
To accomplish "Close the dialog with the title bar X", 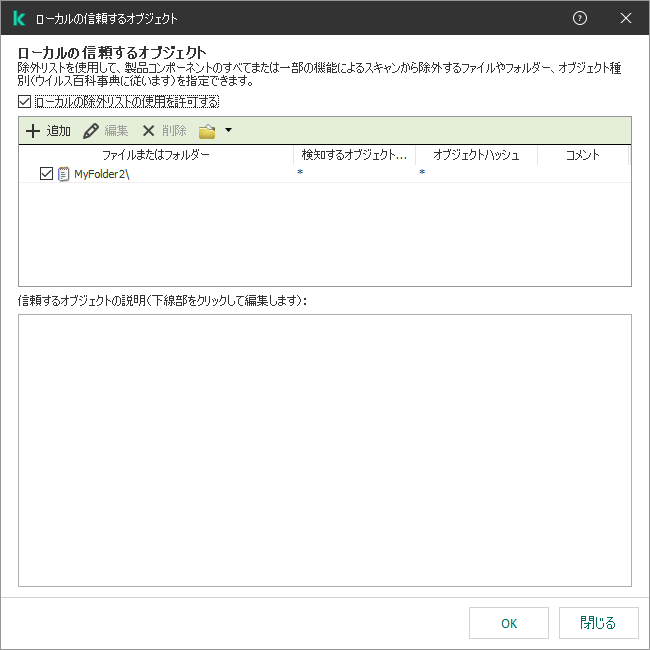I will pos(626,18).
